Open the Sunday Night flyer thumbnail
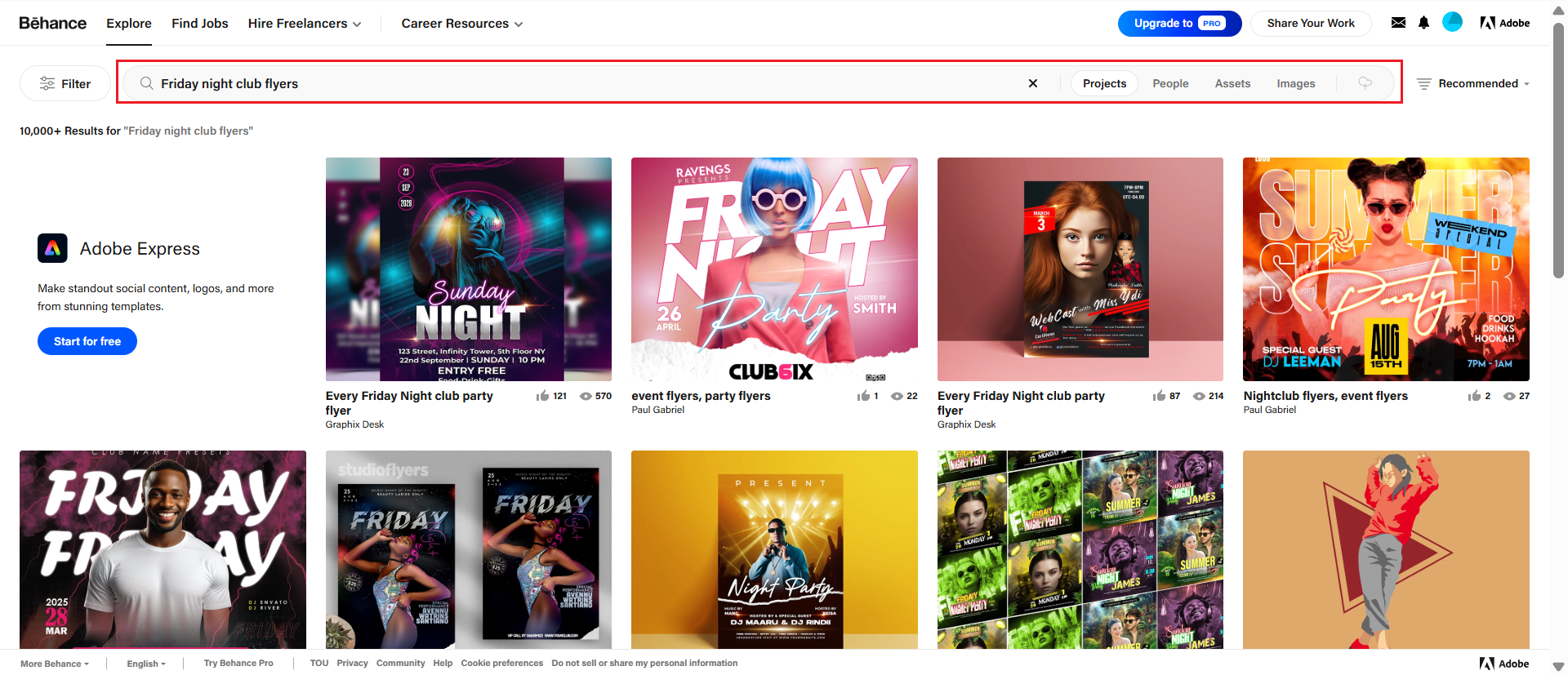Screen dimensions: 1568x675 tap(469, 269)
